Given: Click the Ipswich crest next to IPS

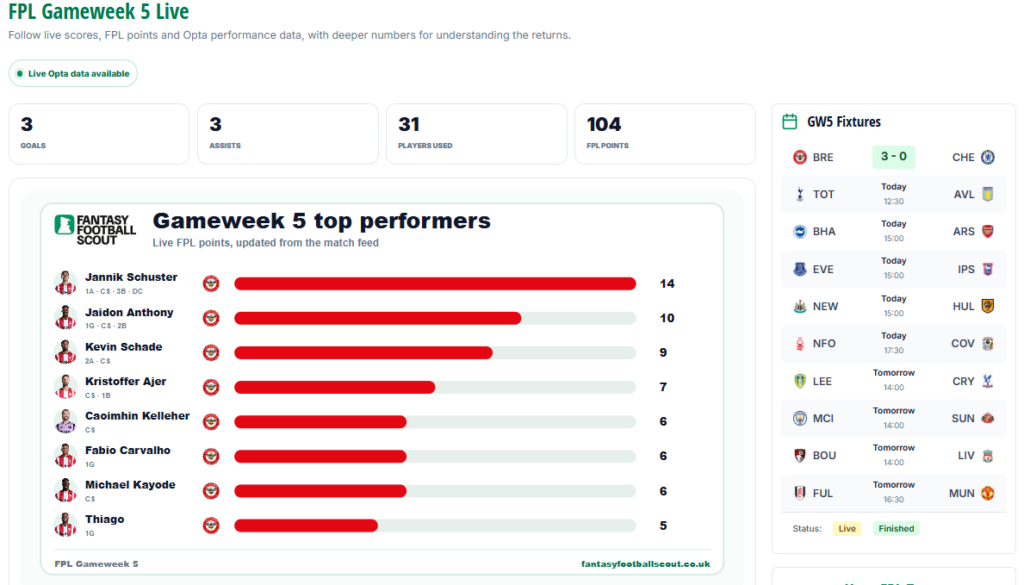Looking at the screenshot, I should point(987,269).
